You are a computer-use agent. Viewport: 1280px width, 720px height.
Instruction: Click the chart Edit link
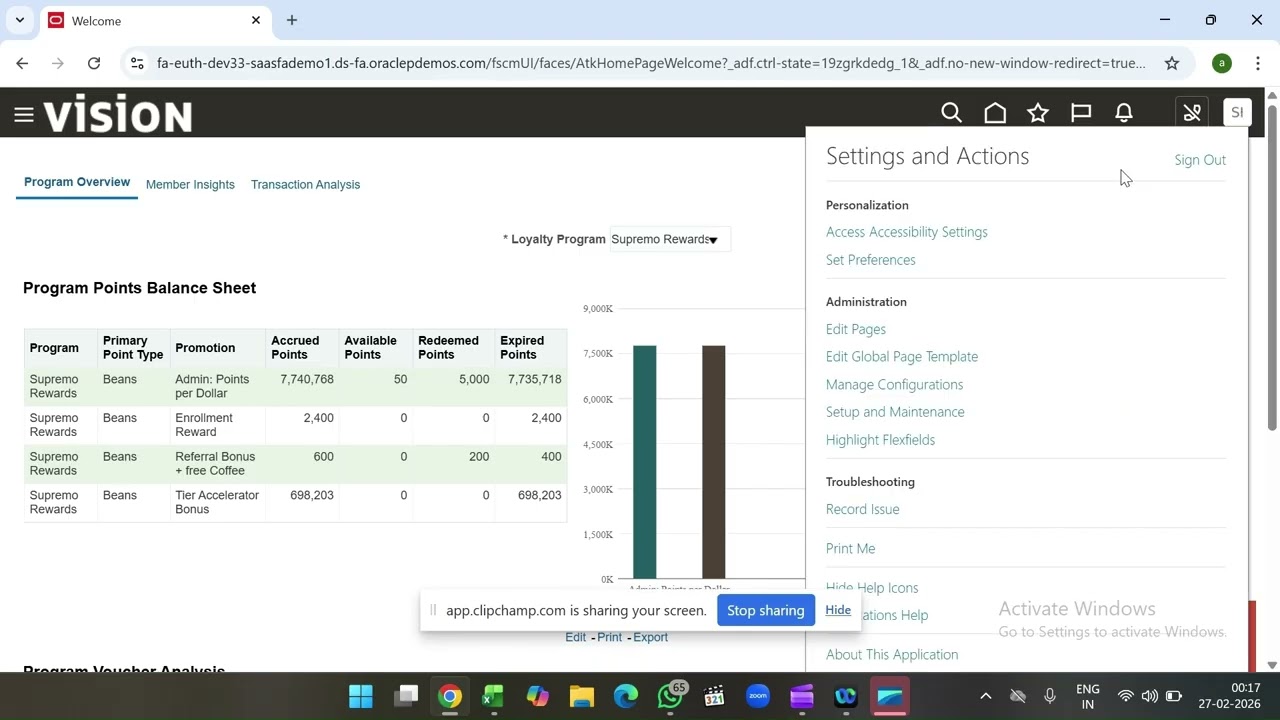(x=576, y=637)
